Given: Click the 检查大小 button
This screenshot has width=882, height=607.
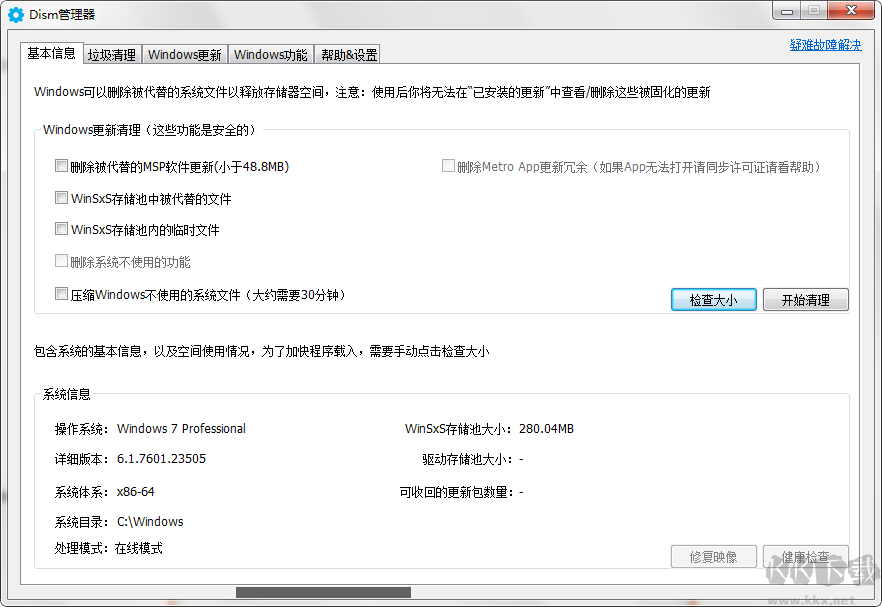Looking at the screenshot, I should click(x=713, y=300).
